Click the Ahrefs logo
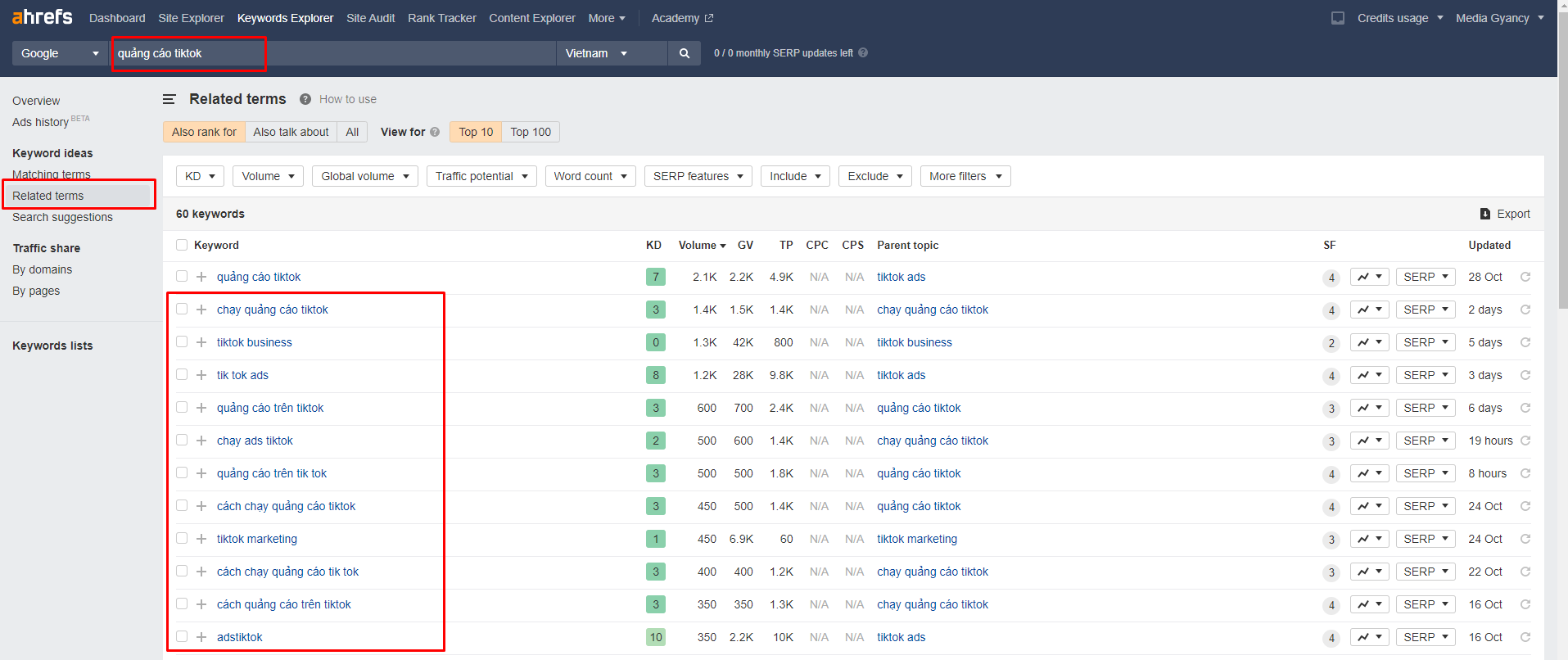1568x660 pixels. tap(43, 16)
